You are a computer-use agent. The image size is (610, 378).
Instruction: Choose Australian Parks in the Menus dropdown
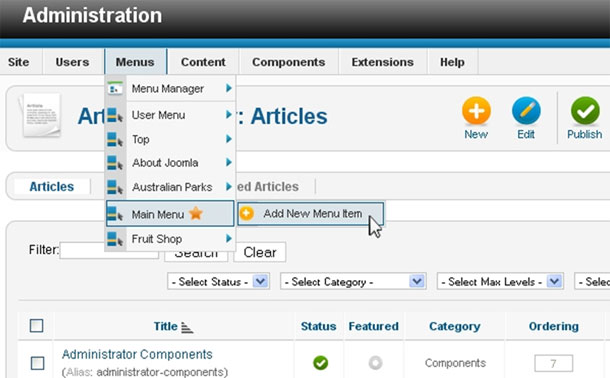pos(170,187)
